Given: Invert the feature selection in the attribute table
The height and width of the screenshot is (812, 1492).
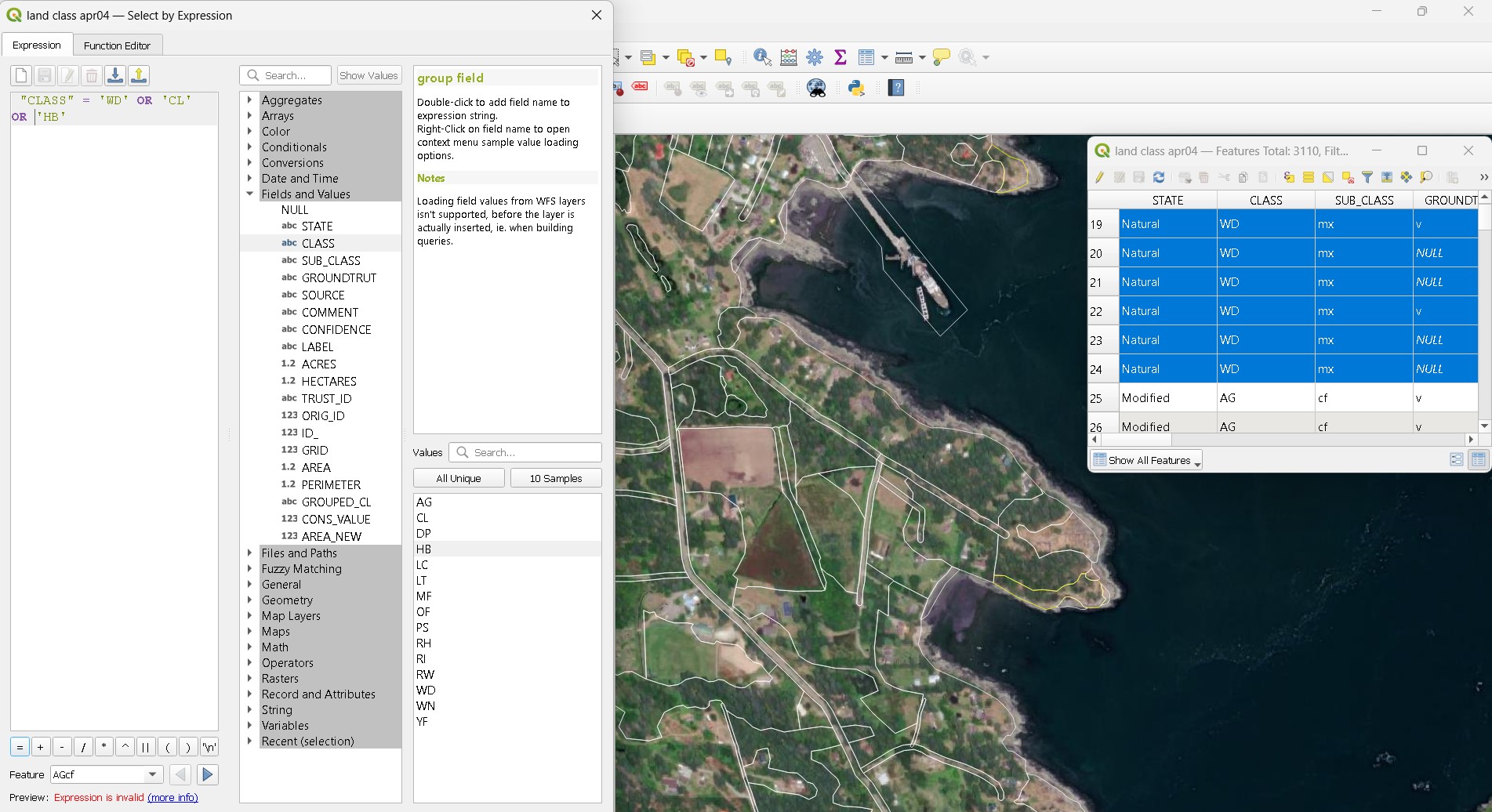Looking at the screenshot, I should (x=1328, y=177).
